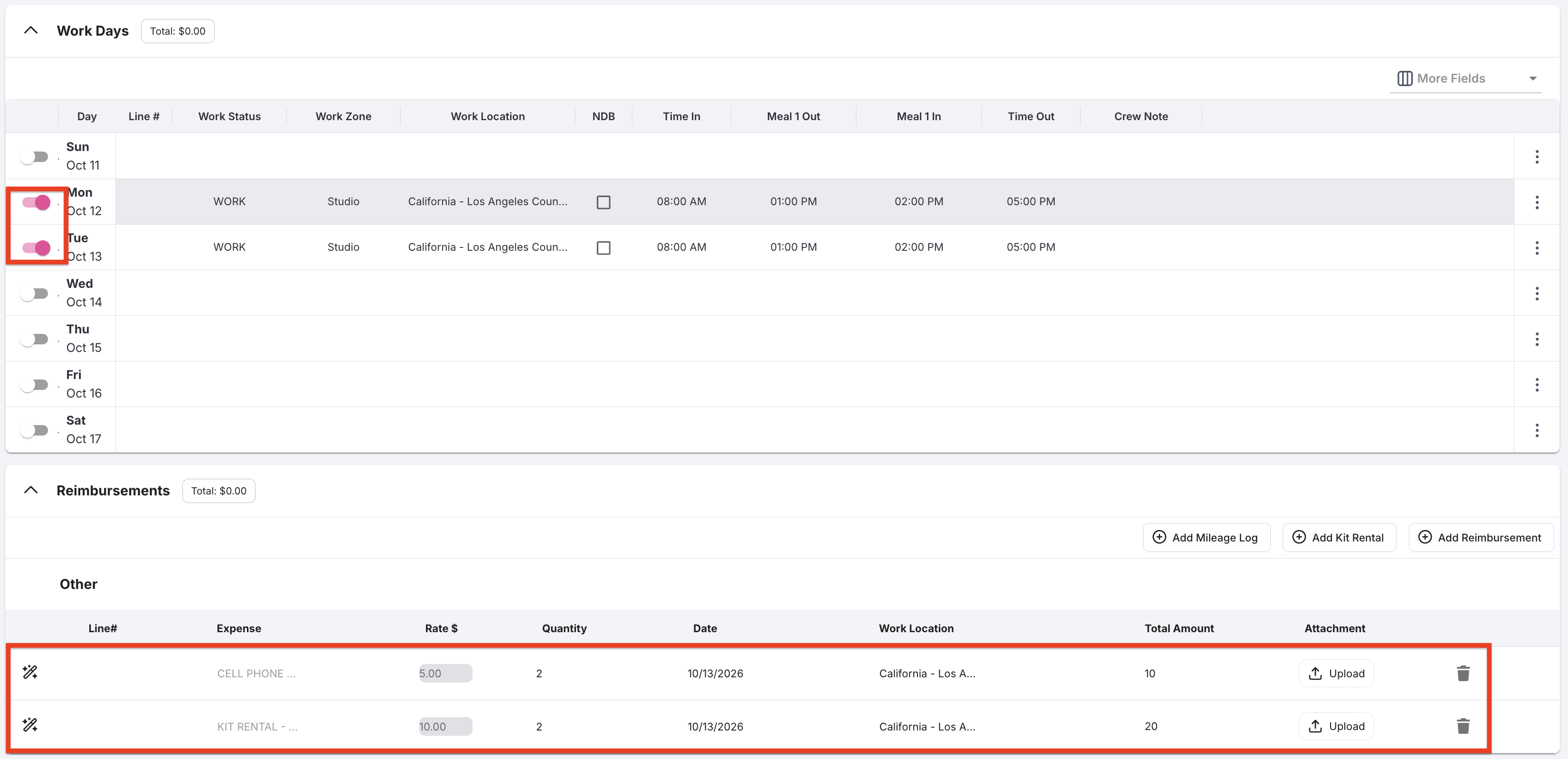Image resolution: width=1568 pixels, height=759 pixels.
Task: Click Mon Oct 12 Work Location cell
Action: pos(488,201)
